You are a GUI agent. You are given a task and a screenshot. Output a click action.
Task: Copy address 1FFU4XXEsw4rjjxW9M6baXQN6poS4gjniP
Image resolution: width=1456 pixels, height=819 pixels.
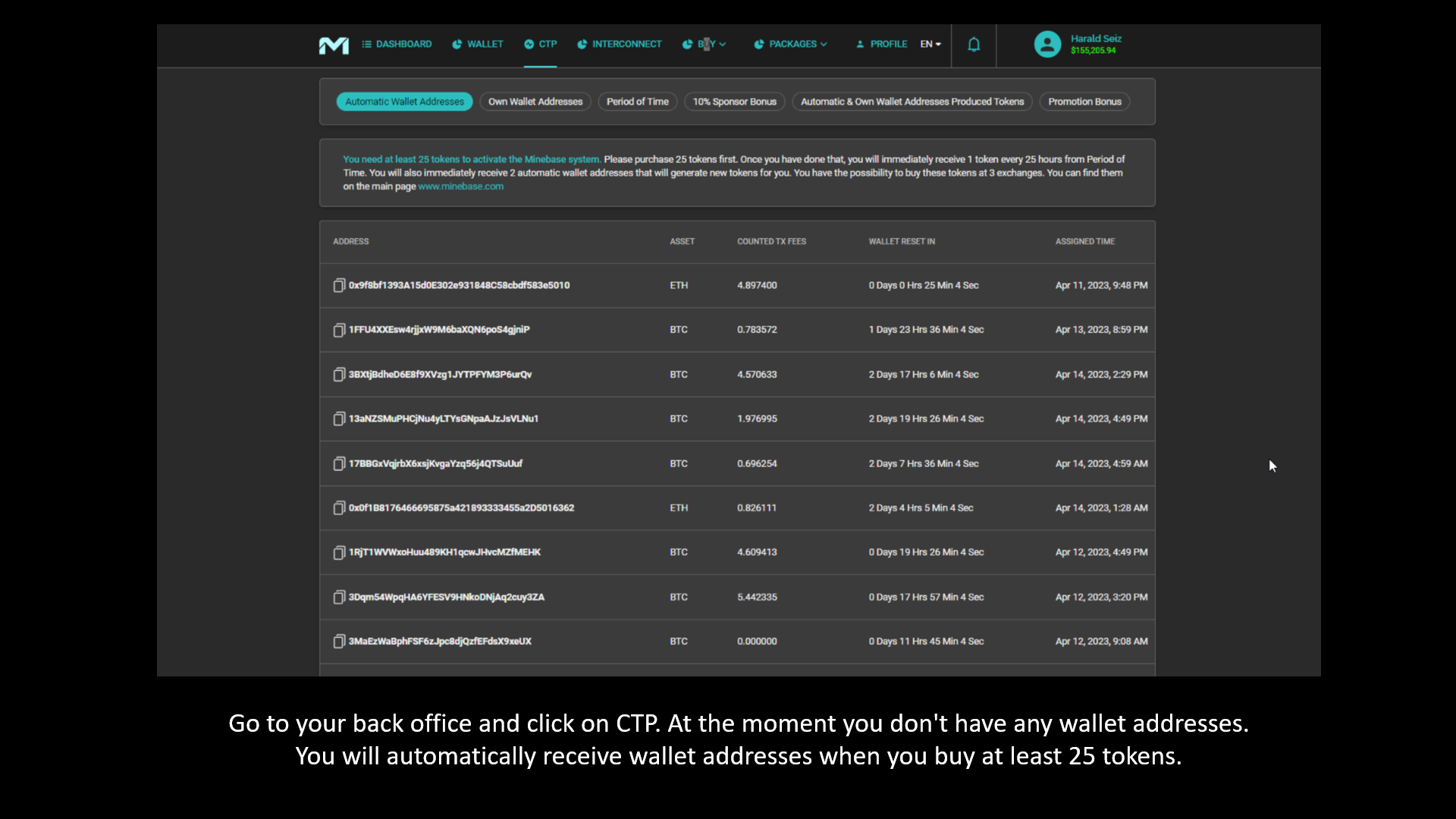[x=339, y=330]
